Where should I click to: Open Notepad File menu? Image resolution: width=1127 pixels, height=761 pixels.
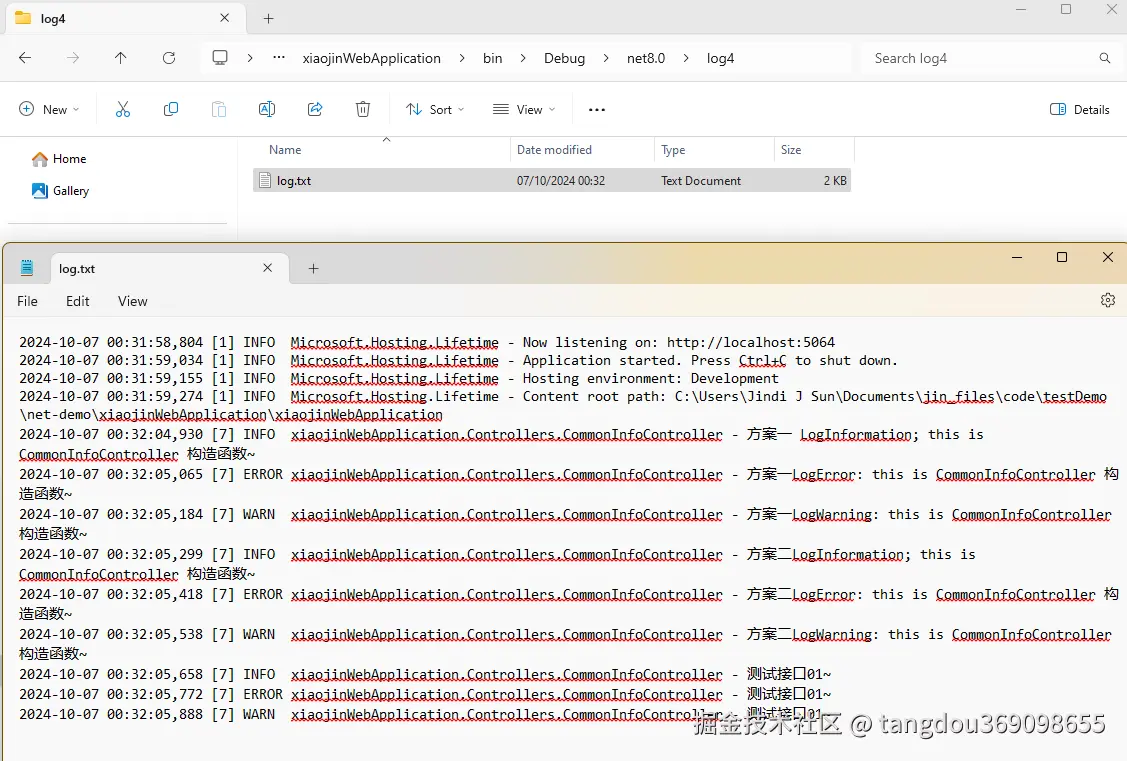coord(27,301)
